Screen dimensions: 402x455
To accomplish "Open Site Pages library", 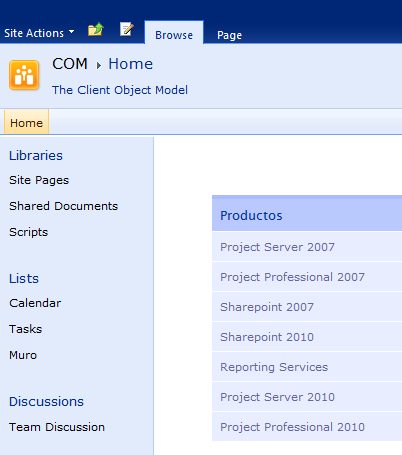I will [x=39, y=180].
